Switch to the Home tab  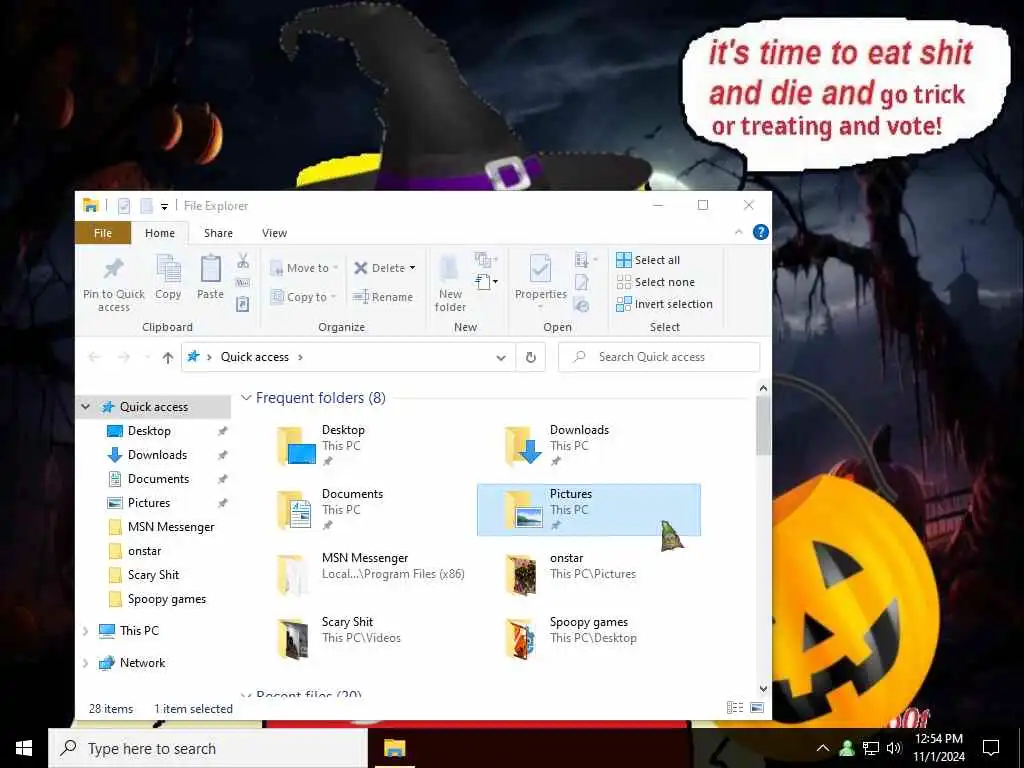tap(160, 233)
